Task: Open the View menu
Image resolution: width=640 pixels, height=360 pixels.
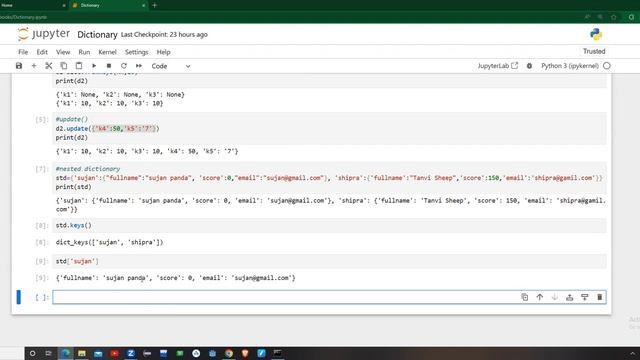Action: [63, 52]
